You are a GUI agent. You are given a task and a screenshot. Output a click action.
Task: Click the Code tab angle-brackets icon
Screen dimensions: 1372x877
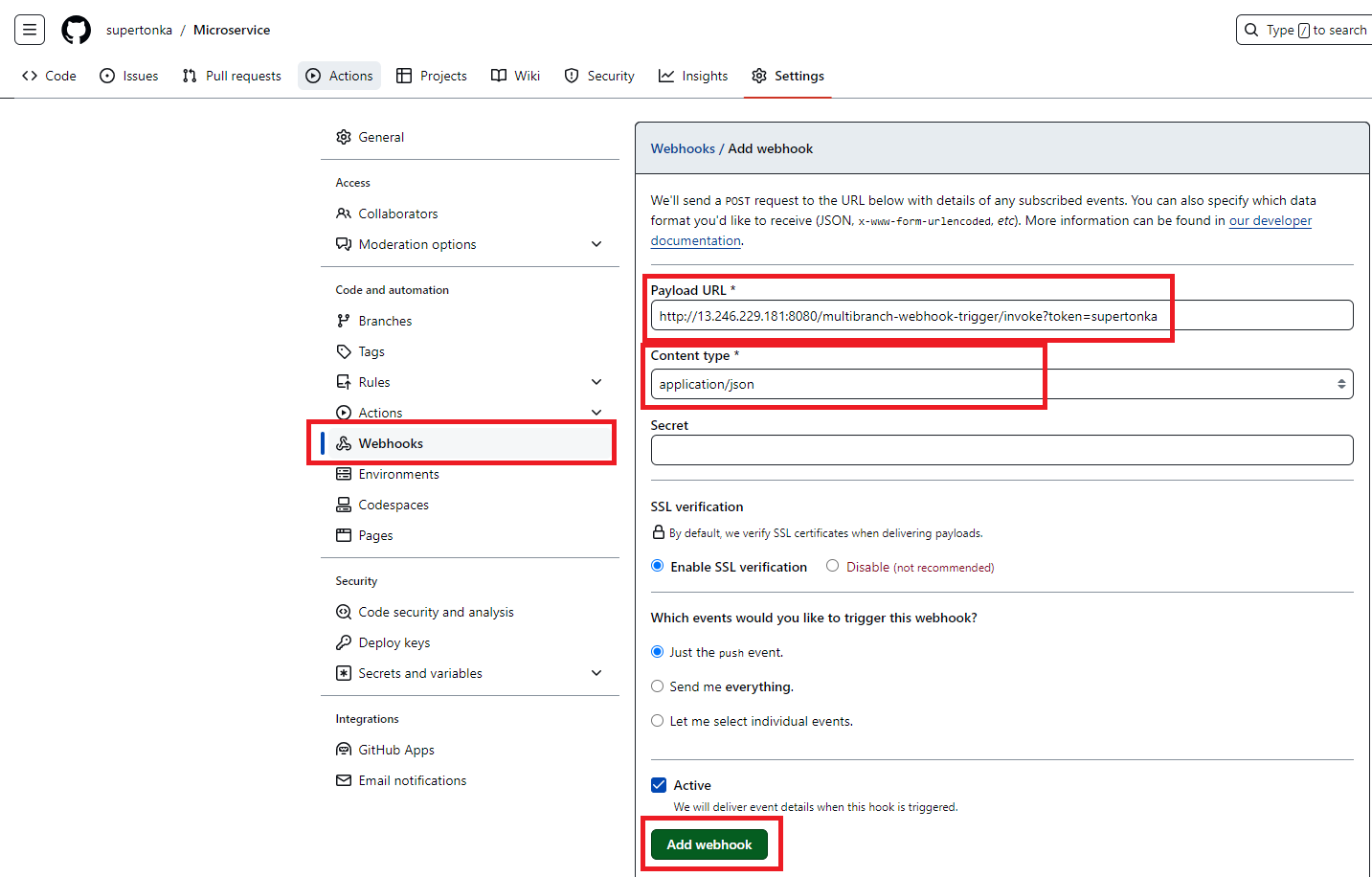(30, 76)
